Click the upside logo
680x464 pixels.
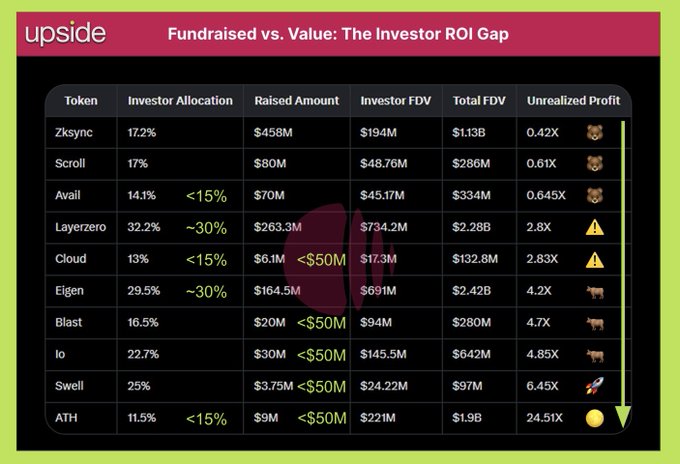65,33
